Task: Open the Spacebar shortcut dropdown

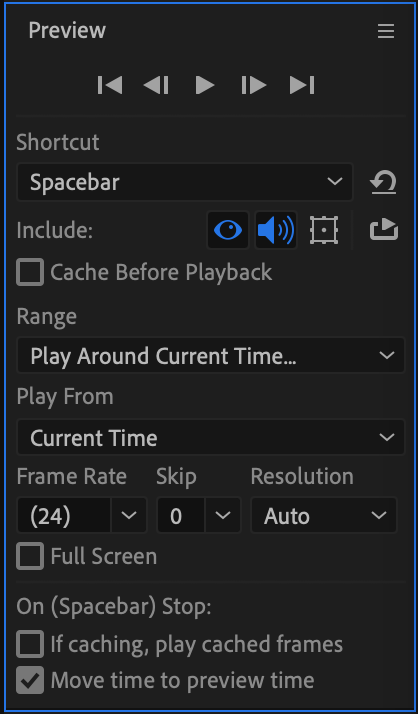Action: (185, 182)
